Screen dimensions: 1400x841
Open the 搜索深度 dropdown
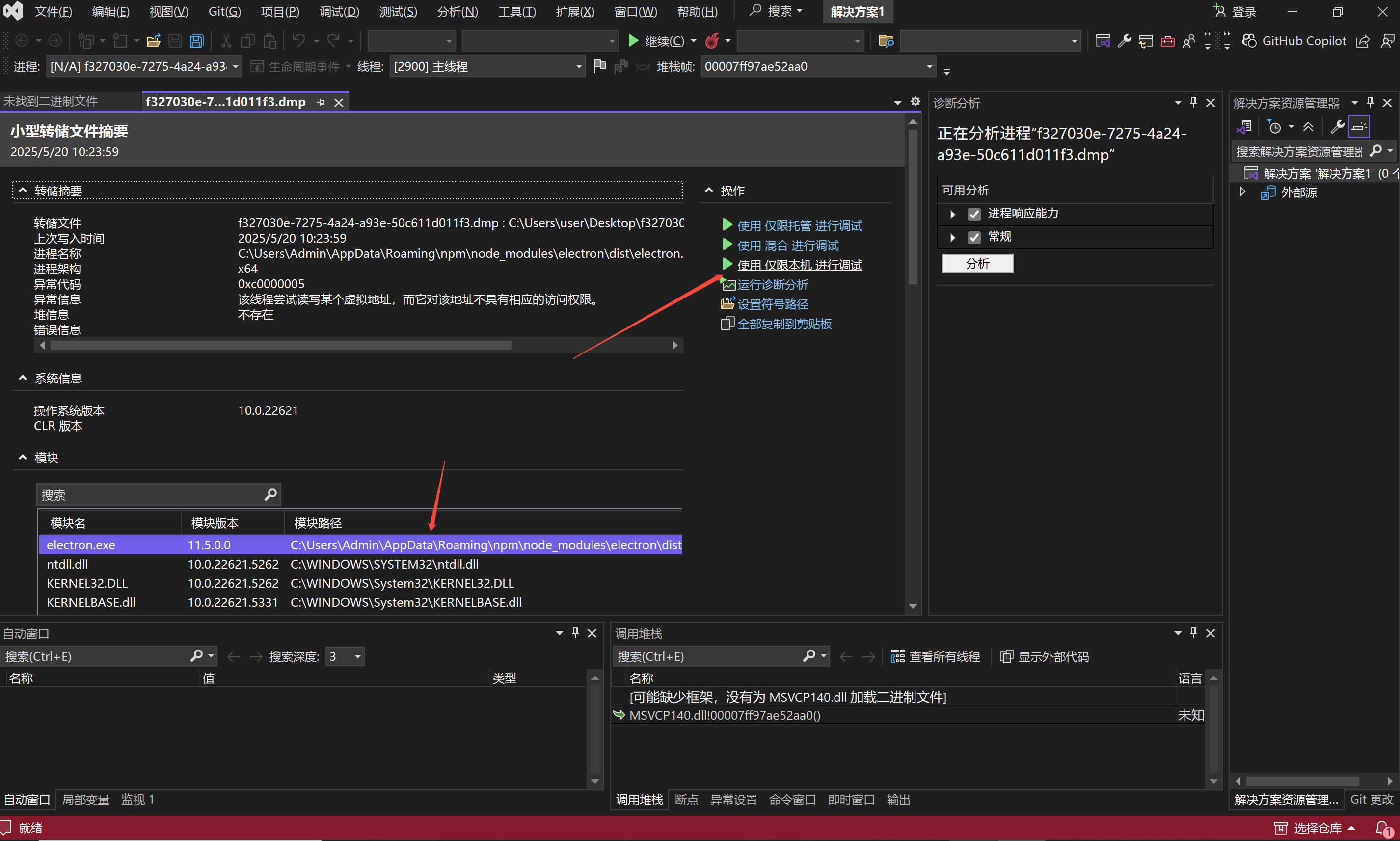click(357, 656)
